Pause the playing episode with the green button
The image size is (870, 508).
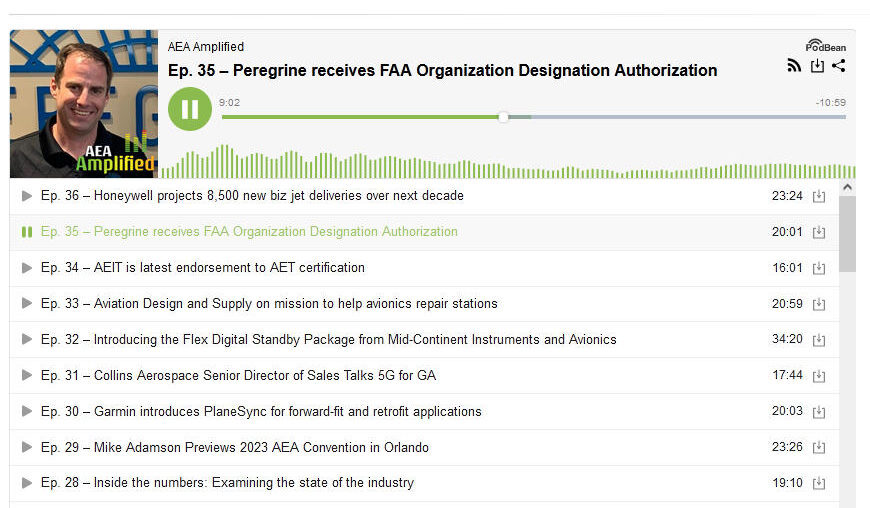190,109
